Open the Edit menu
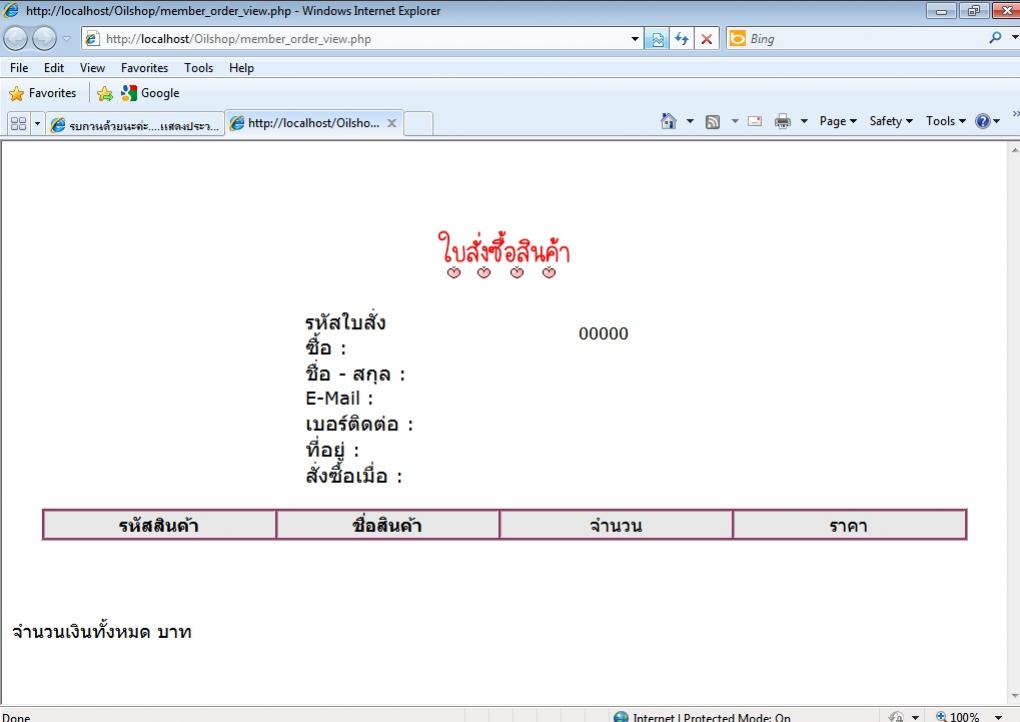1020x722 pixels. 54,68
